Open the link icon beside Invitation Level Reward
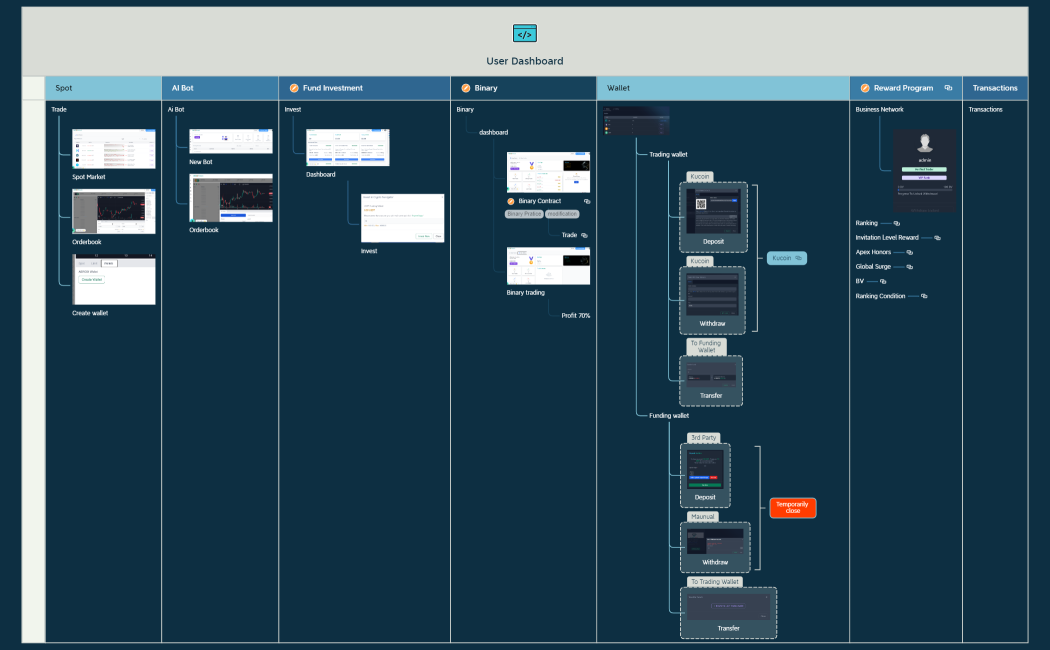Screen dimensions: 1050x650 pyautogui.click(x=937, y=238)
